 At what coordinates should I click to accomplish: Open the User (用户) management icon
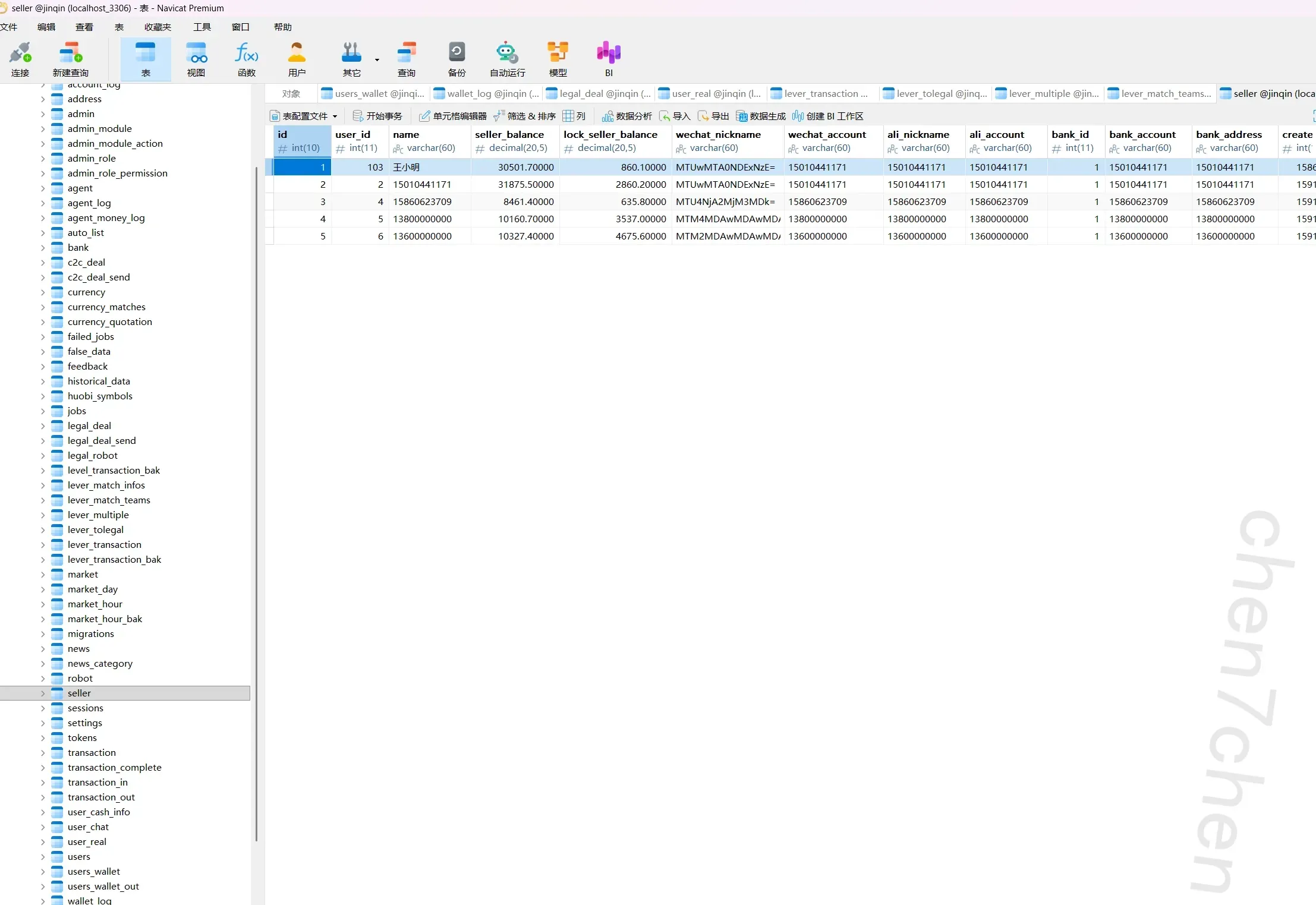coord(297,59)
